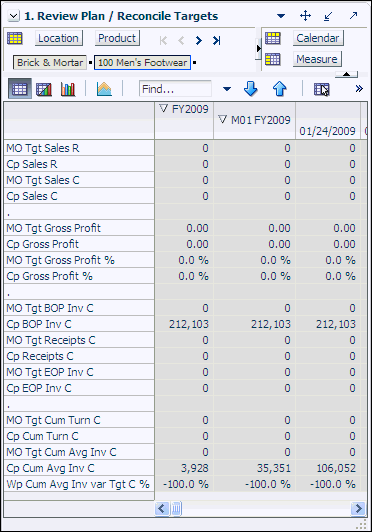Select the MO Tgt Gross Profit row
The height and width of the screenshot is (532, 372).
tap(79, 228)
